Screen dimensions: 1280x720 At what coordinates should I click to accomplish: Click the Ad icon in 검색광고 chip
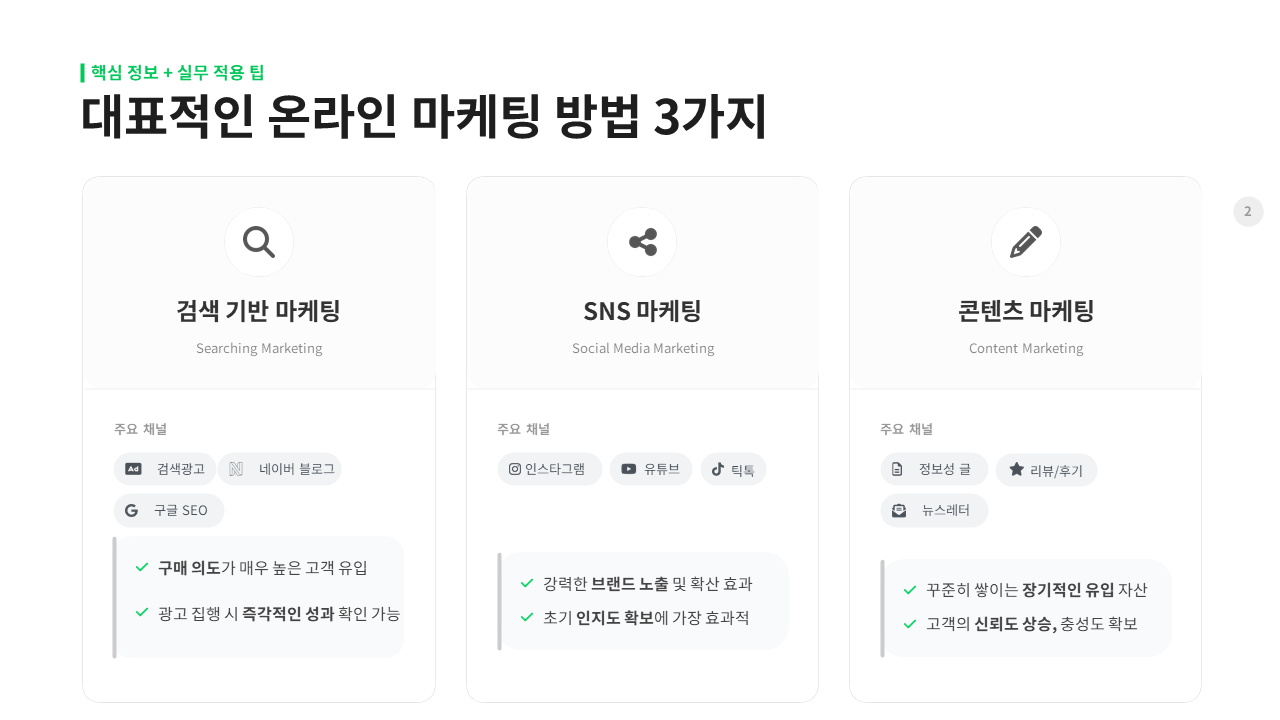click(133, 469)
